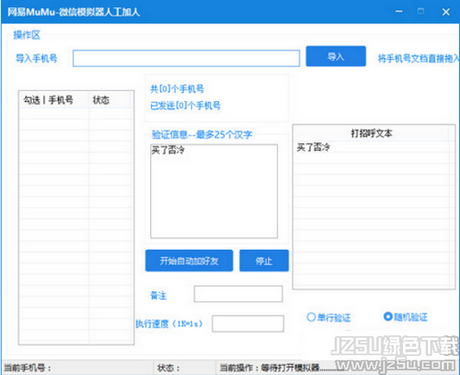The image size is (460, 375).
Task: Click the 已发送[0]个手机号 sent count label
Action: coord(185,106)
